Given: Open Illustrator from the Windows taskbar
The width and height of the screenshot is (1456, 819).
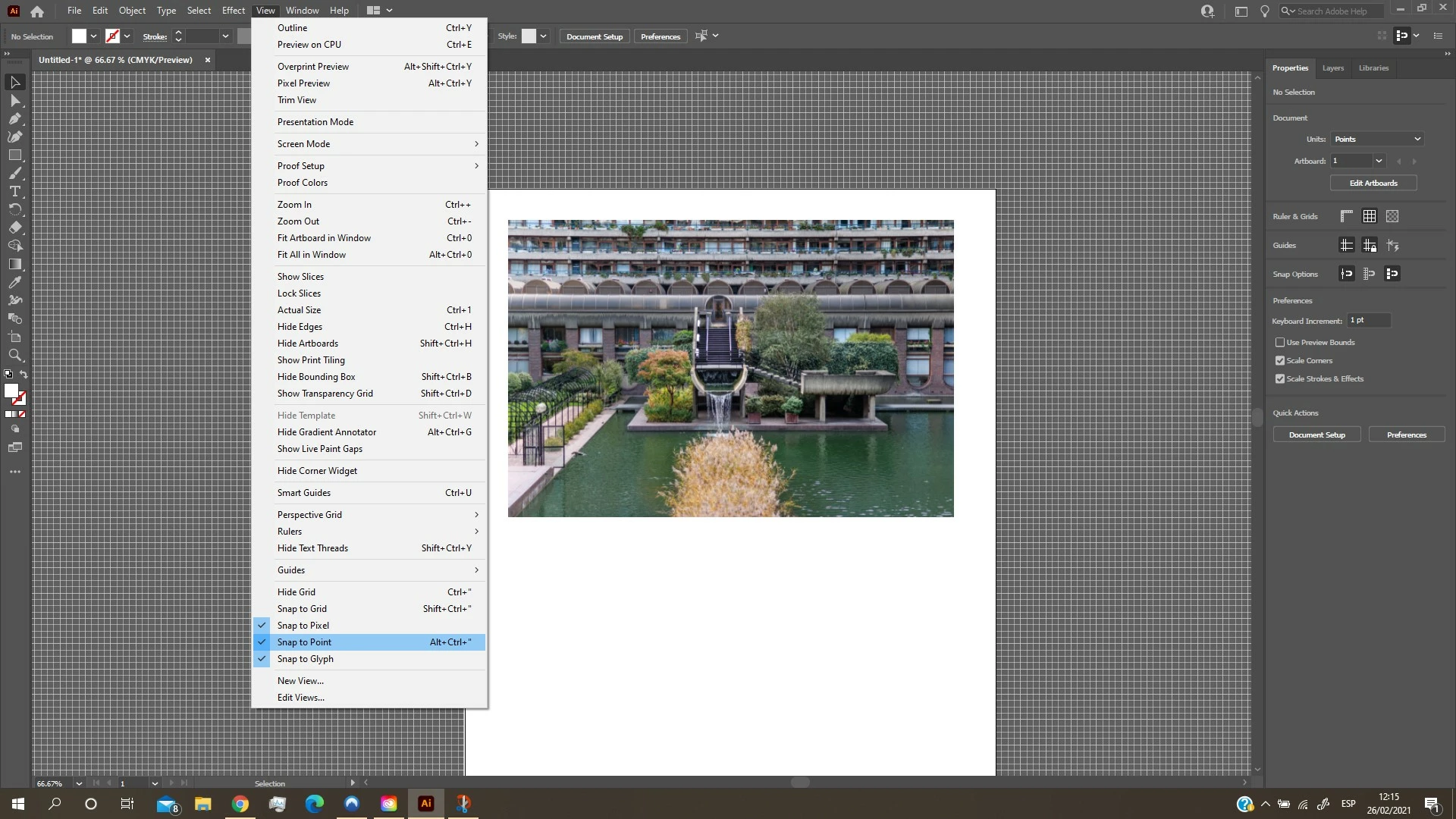Looking at the screenshot, I should coord(425,804).
